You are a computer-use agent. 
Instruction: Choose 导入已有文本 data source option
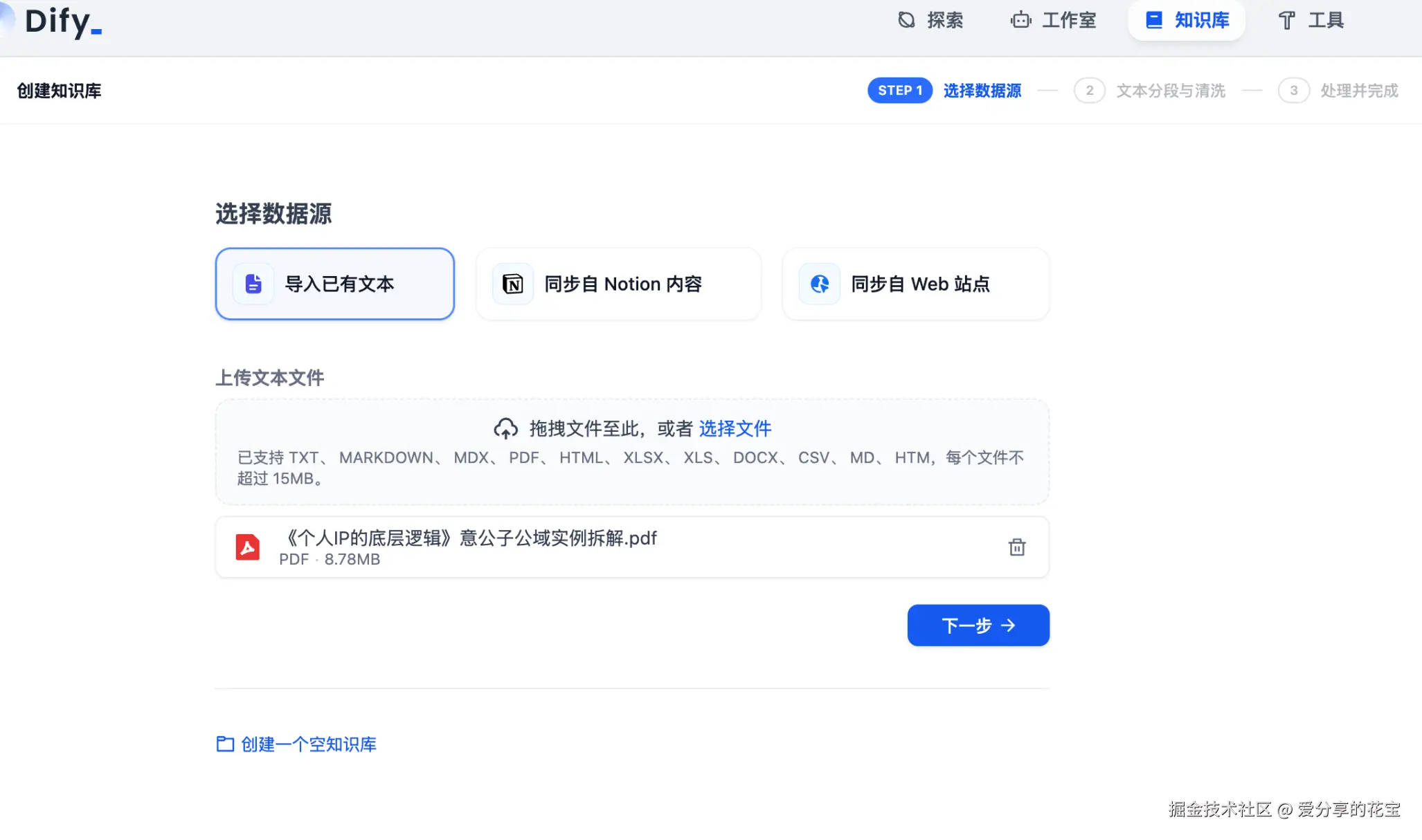click(339, 284)
